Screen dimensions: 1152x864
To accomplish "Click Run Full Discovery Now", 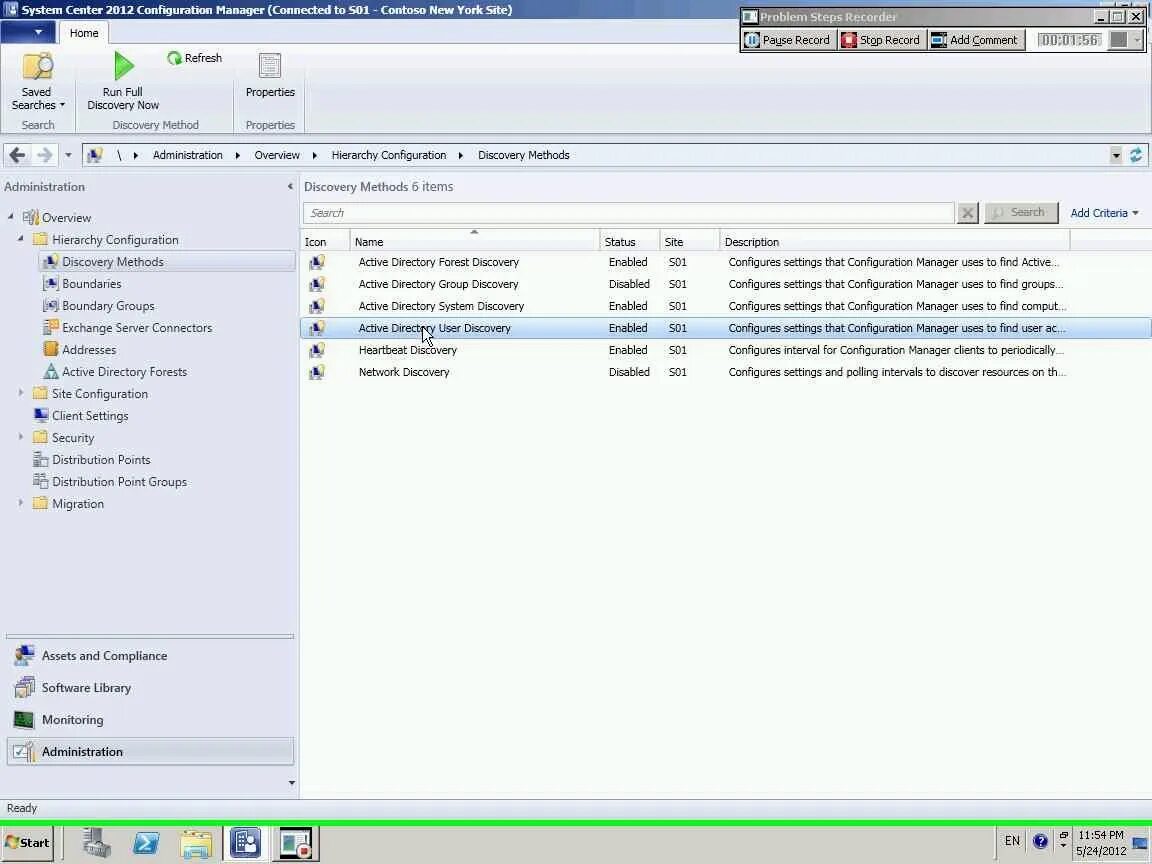I will [123, 82].
